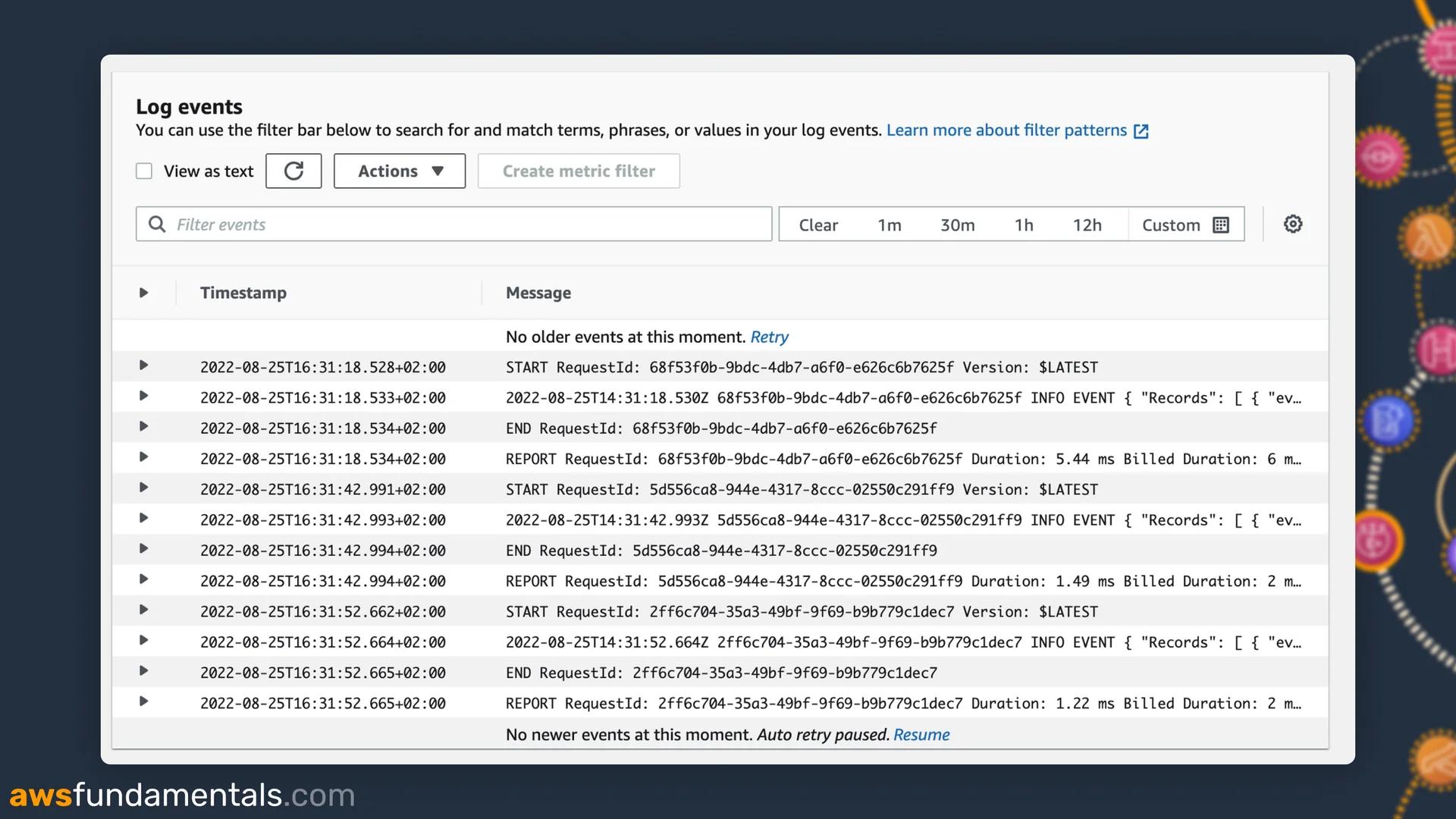Expand the INFO EVENT row at 16:31:42.993
This screenshot has width=1456, height=819.
click(144, 519)
